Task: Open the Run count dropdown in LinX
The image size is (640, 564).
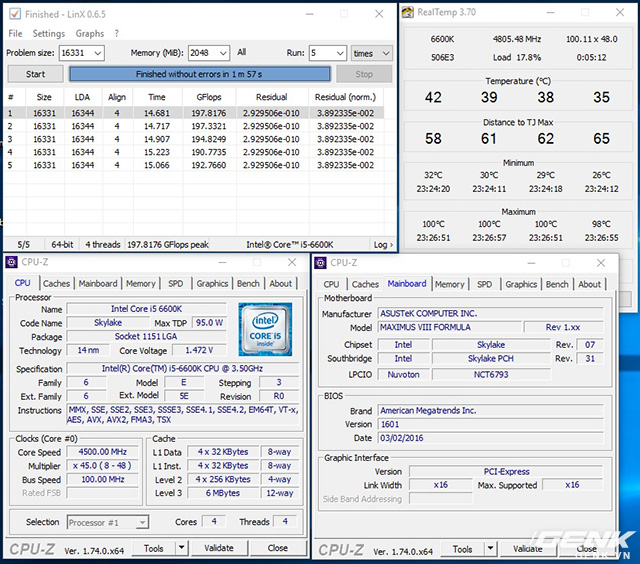Action: tap(339, 53)
